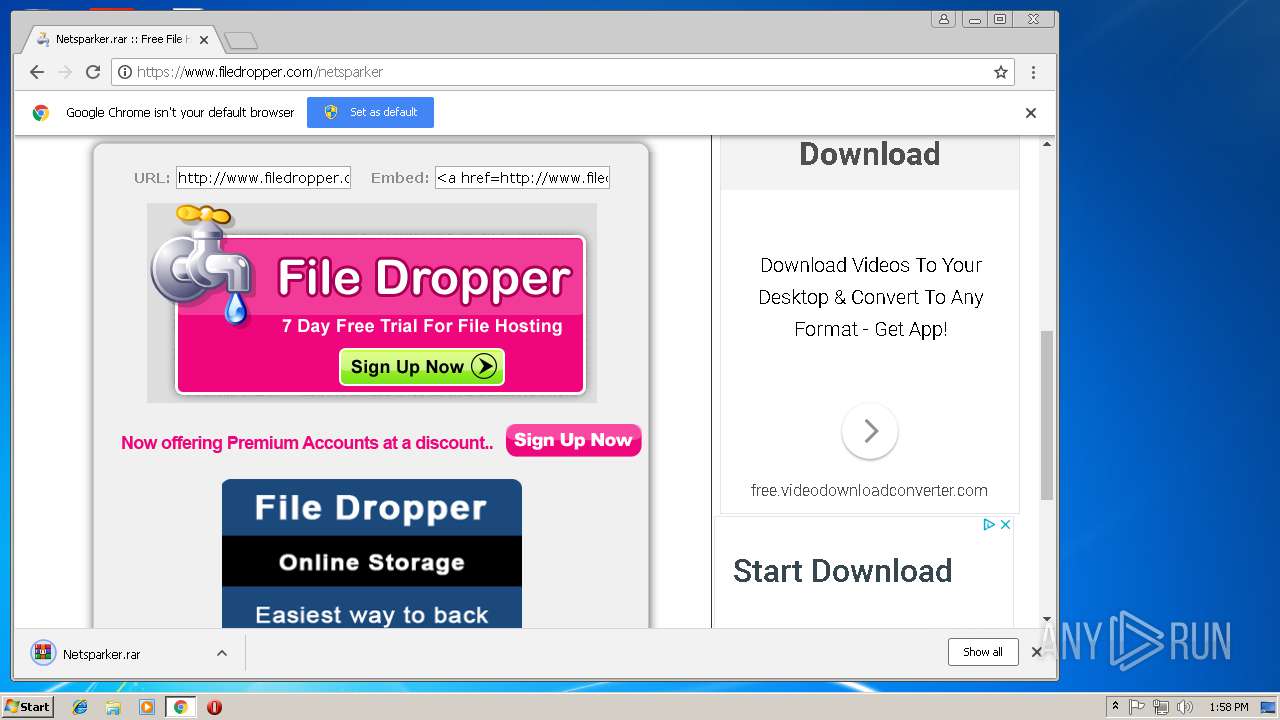
Task: Switch to Chrome taskbar button
Action: 180,707
